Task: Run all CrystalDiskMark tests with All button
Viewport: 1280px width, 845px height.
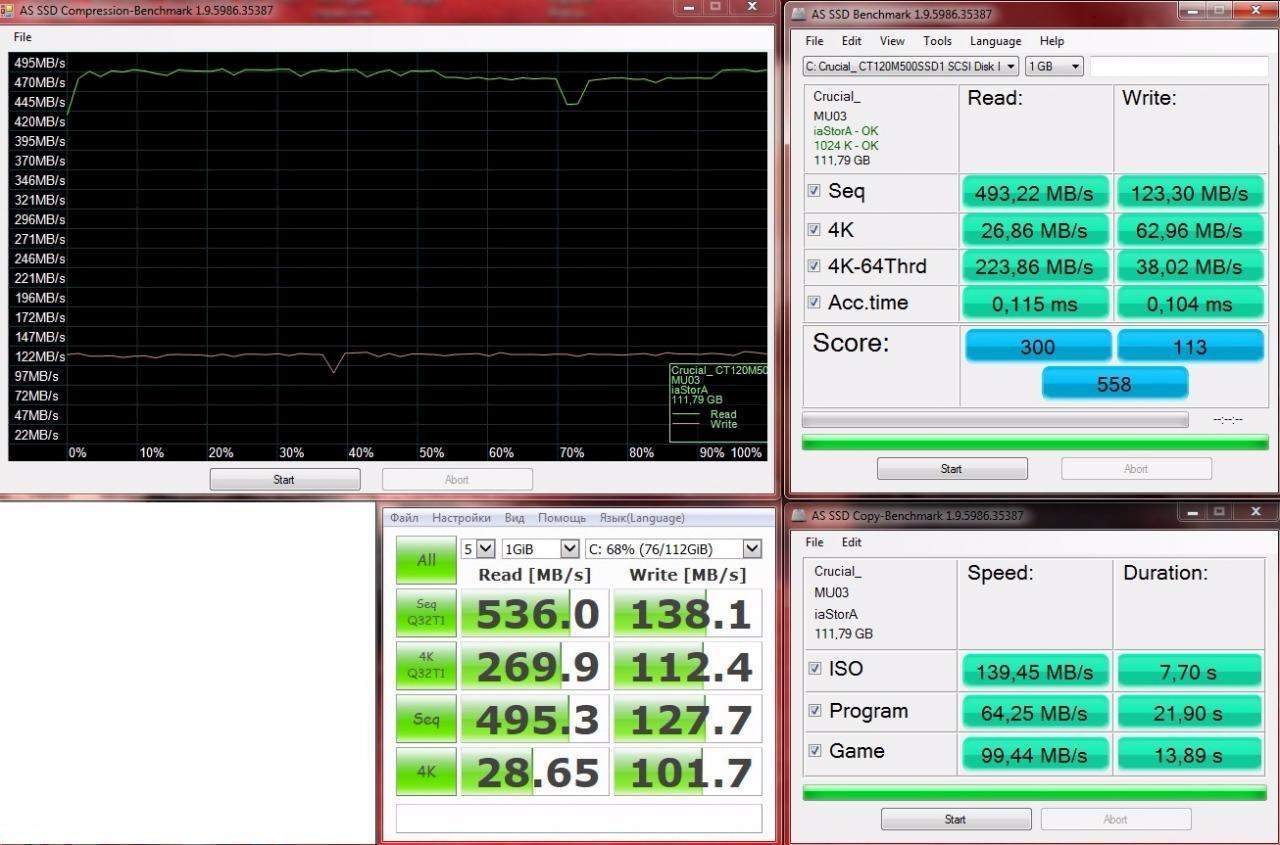Action: tap(426, 560)
